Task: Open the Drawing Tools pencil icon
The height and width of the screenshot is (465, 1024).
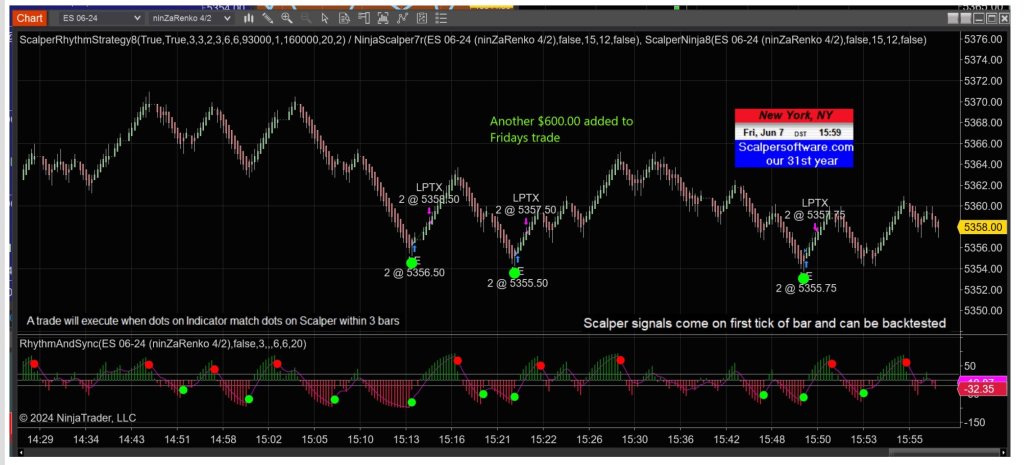Action: coord(268,18)
